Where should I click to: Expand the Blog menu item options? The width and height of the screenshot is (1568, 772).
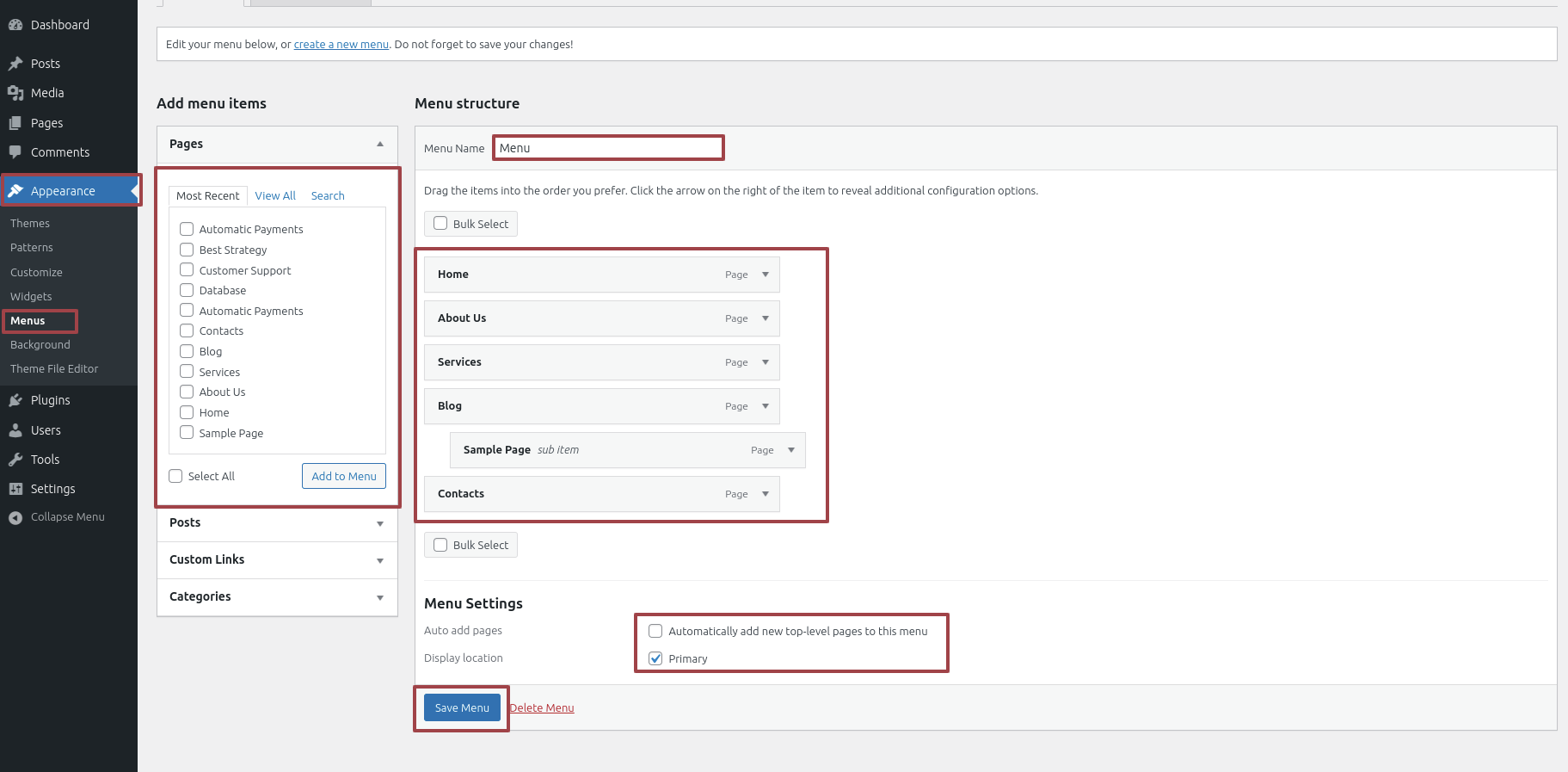[766, 406]
